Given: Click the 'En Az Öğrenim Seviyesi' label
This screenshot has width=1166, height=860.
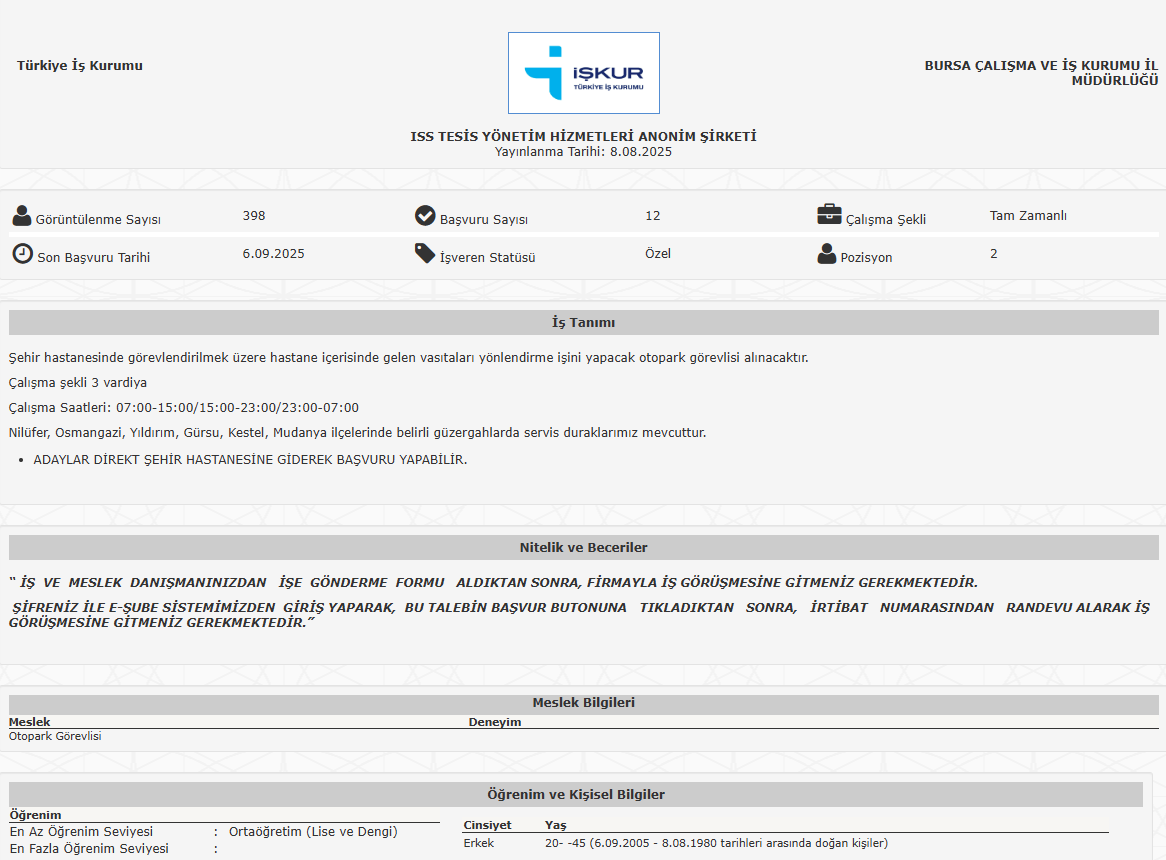Looking at the screenshot, I should (81, 832).
